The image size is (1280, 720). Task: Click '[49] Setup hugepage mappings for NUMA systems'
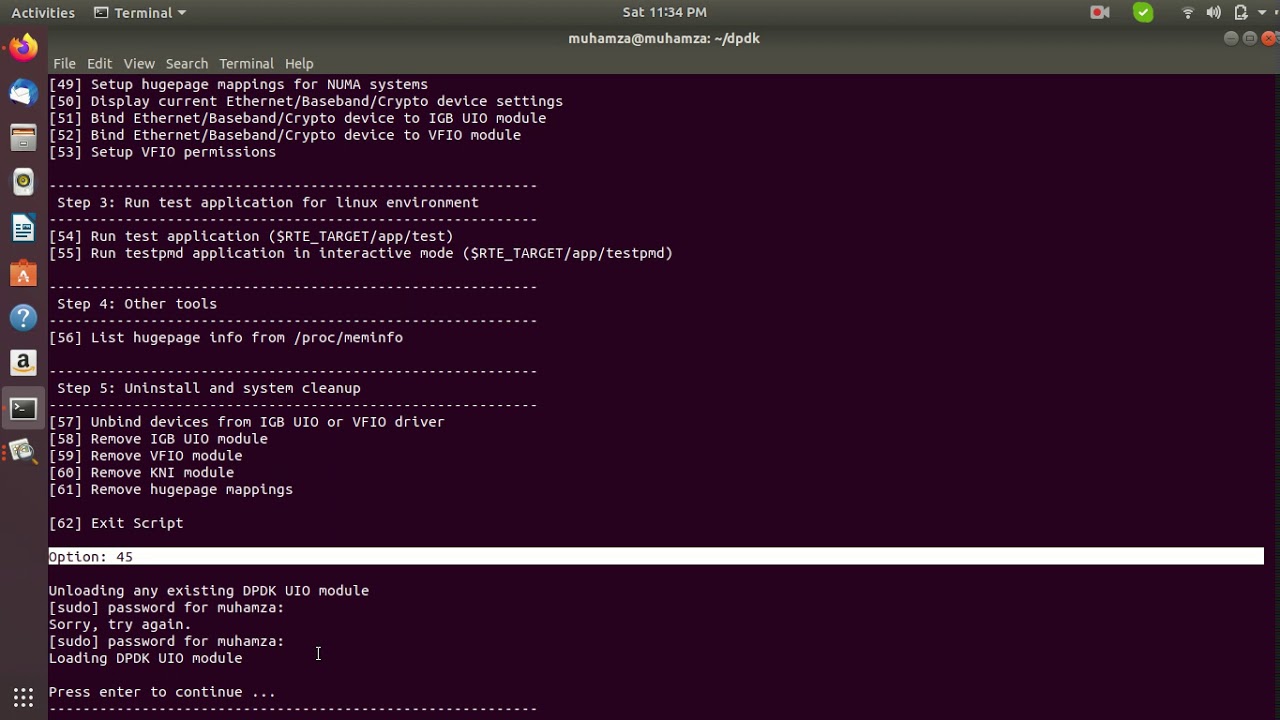coord(238,84)
